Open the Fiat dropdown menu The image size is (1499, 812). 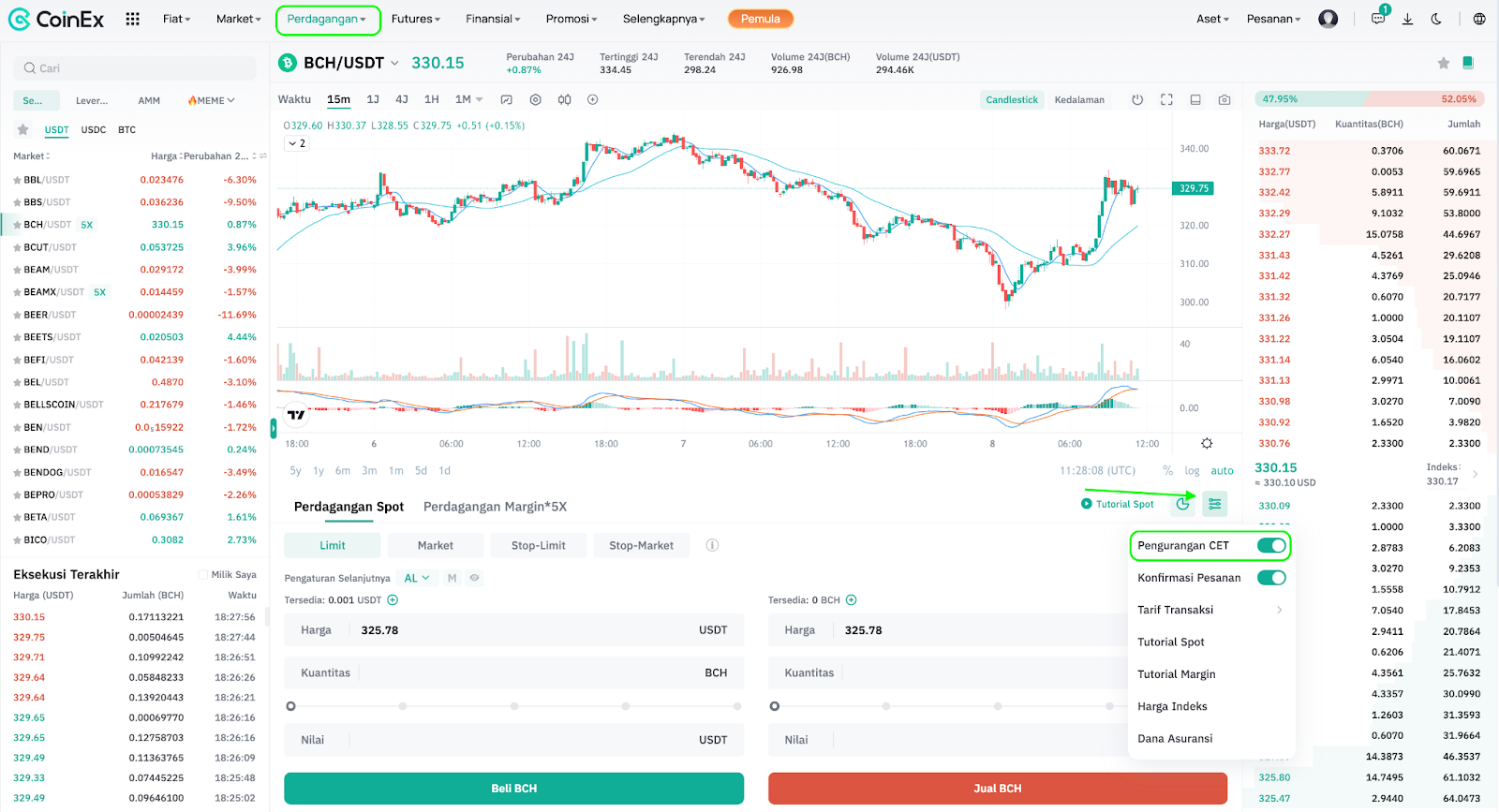pos(176,19)
